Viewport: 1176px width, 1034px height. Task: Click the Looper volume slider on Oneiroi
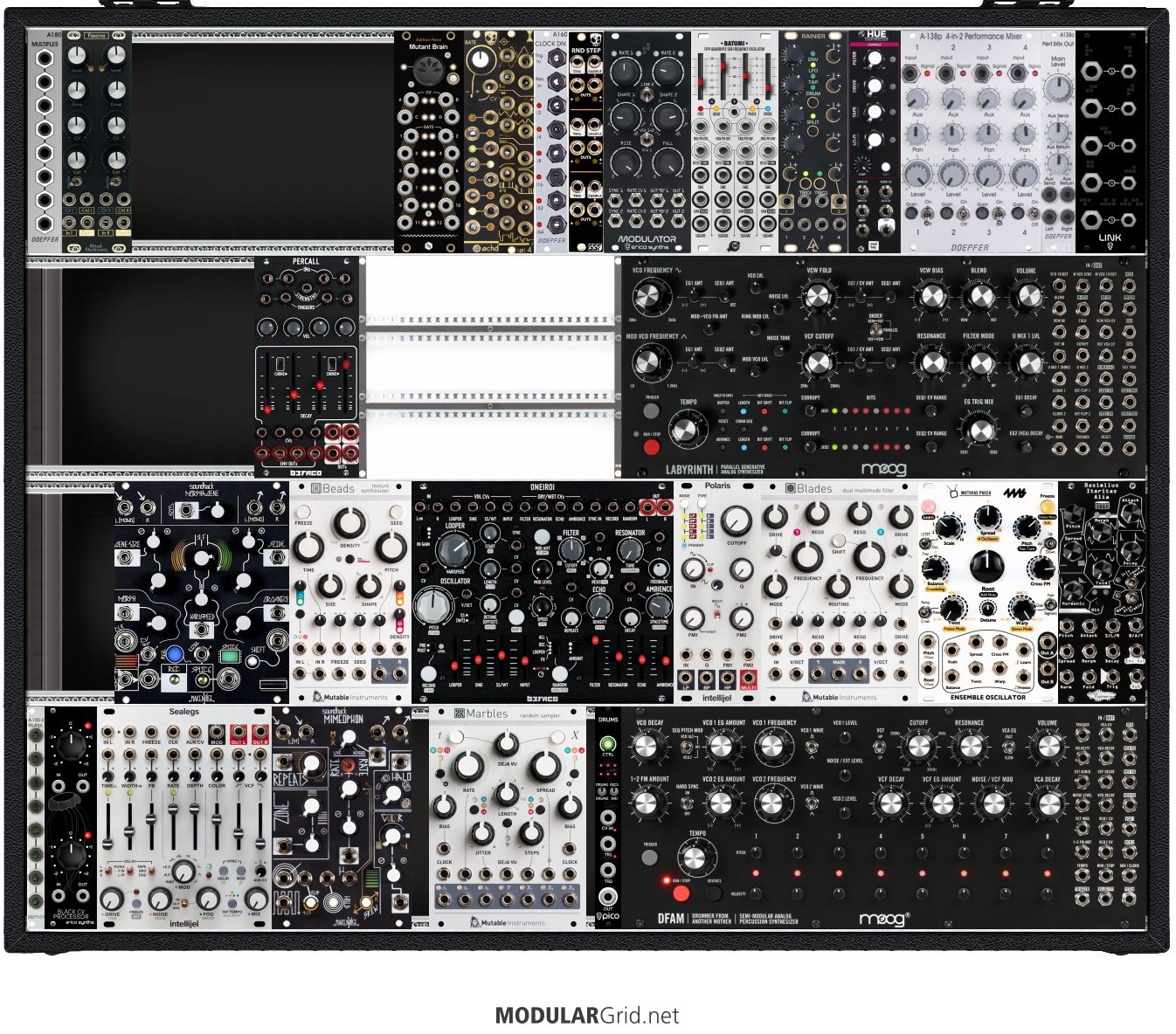pos(455,657)
